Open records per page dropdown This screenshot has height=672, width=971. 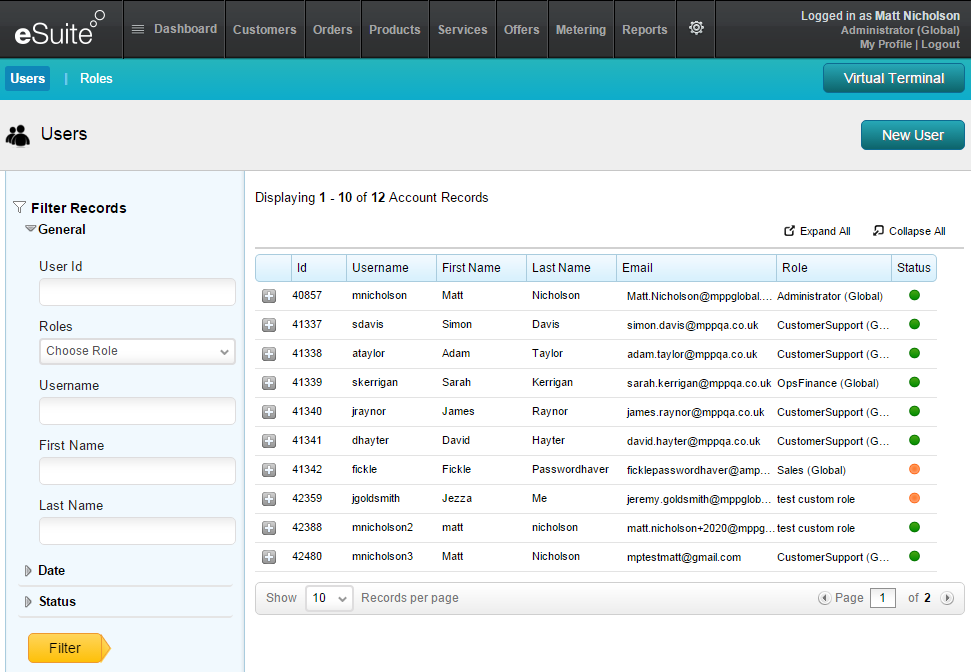click(329, 598)
